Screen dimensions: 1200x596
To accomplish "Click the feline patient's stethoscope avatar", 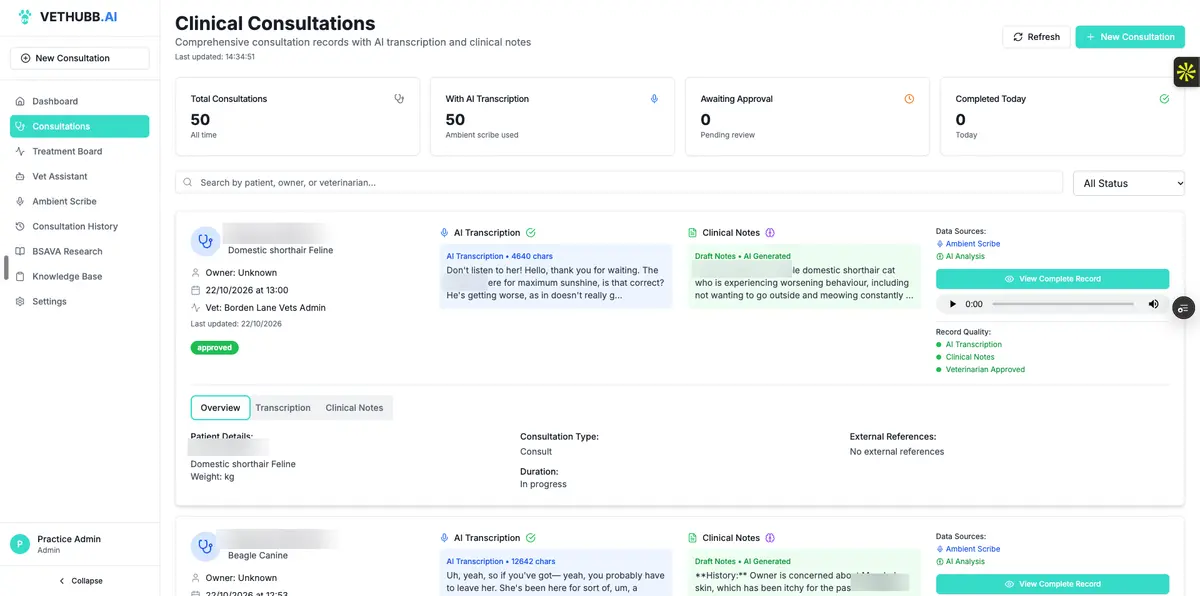I will click(x=206, y=241).
